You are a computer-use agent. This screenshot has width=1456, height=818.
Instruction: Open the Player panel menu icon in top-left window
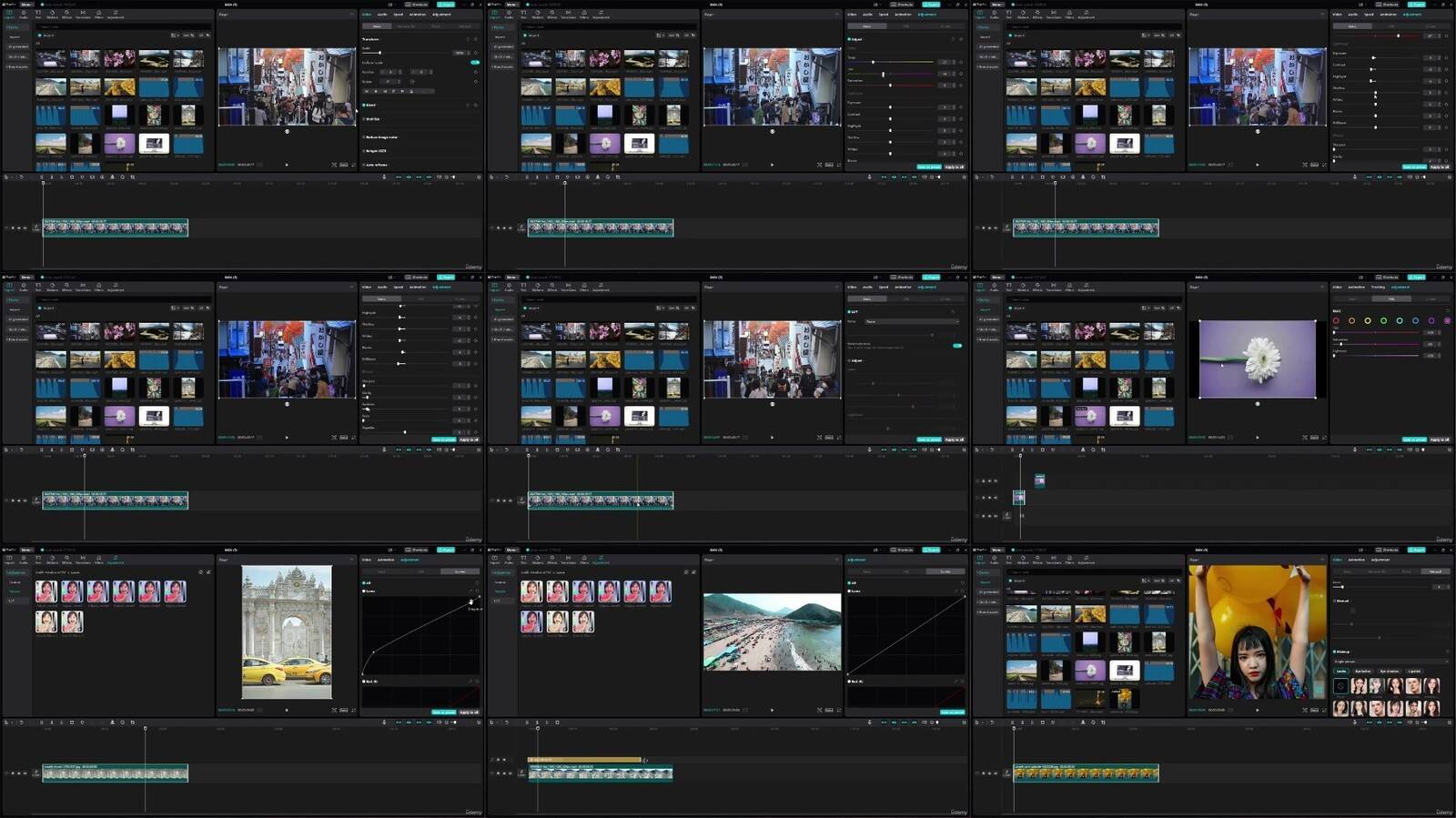(351, 15)
